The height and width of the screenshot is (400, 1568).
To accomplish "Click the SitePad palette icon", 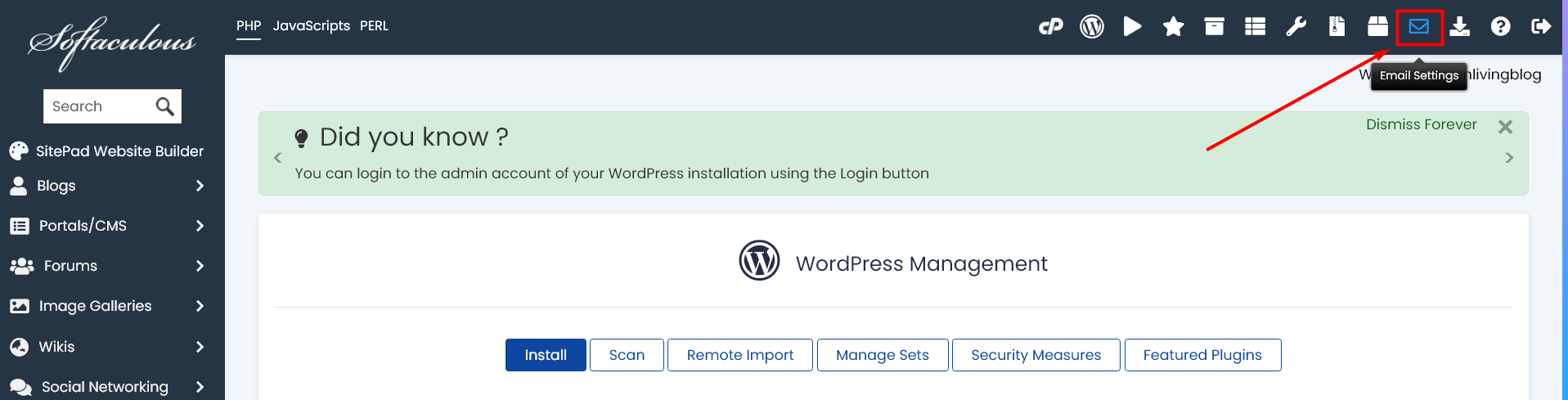I will (19, 151).
